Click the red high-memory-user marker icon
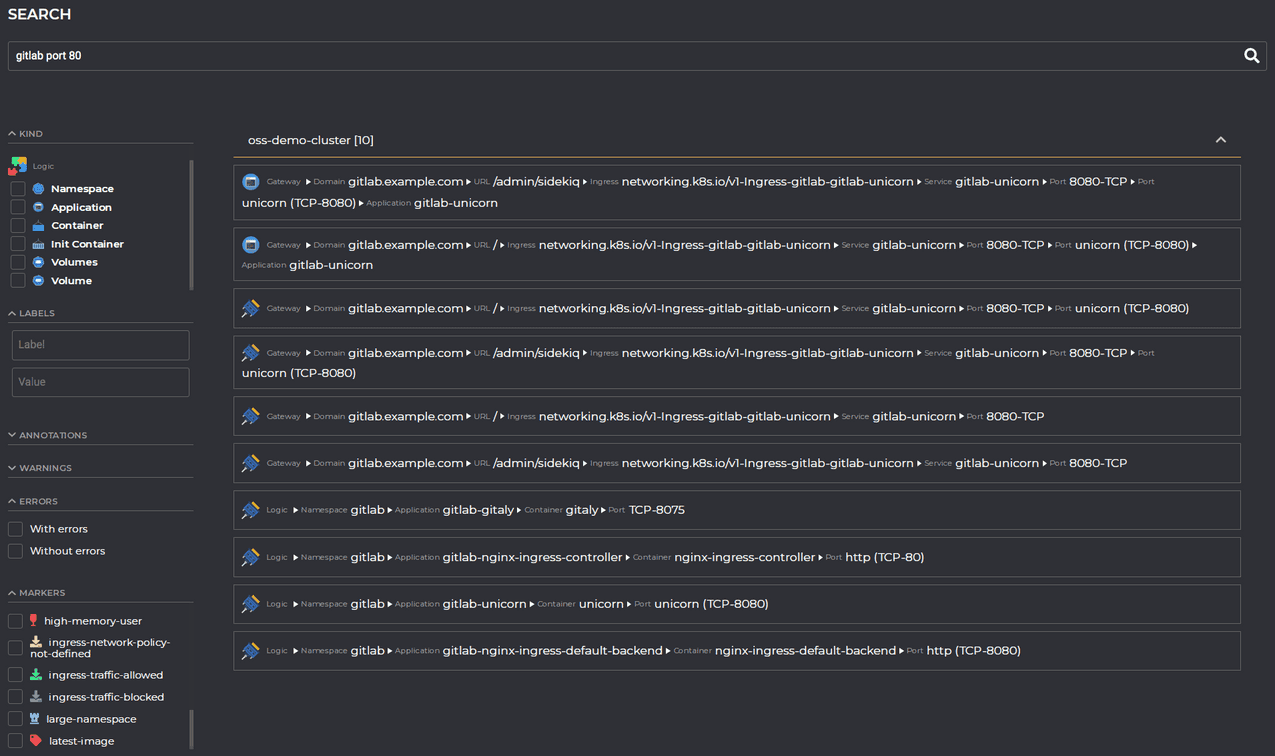1275x756 pixels. (x=33, y=621)
